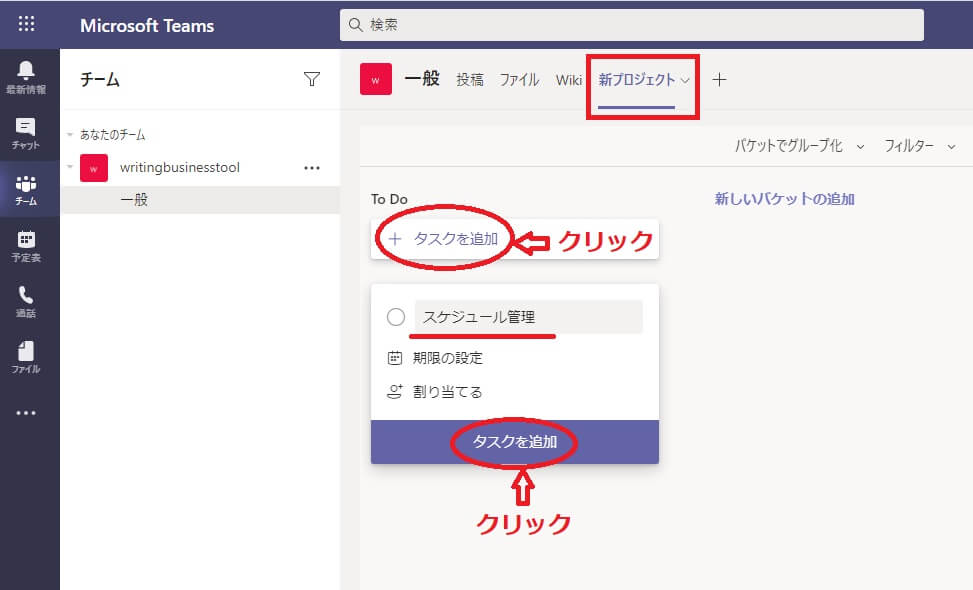Open Chat from the left sidebar
The image size is (973, 590).
pos(26,132)
